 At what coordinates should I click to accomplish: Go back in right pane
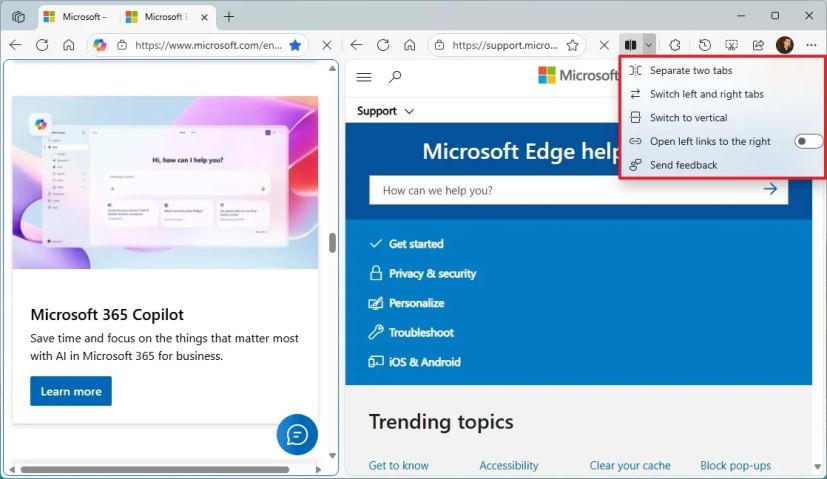[x=357, y=45]
